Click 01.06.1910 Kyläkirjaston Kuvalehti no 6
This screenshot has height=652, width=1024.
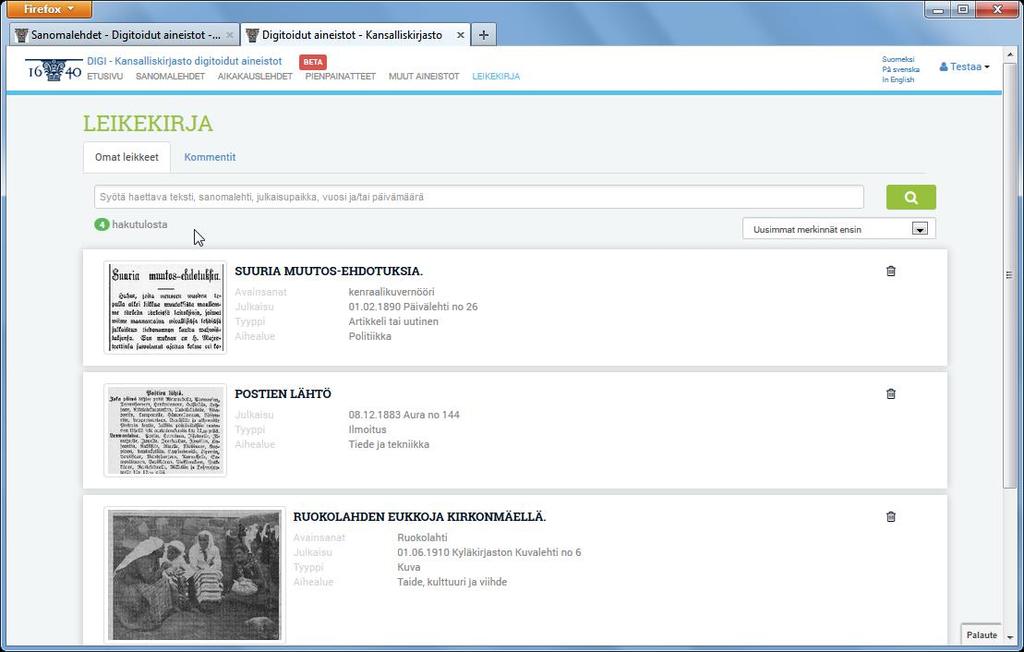click(x=489, y=553)
